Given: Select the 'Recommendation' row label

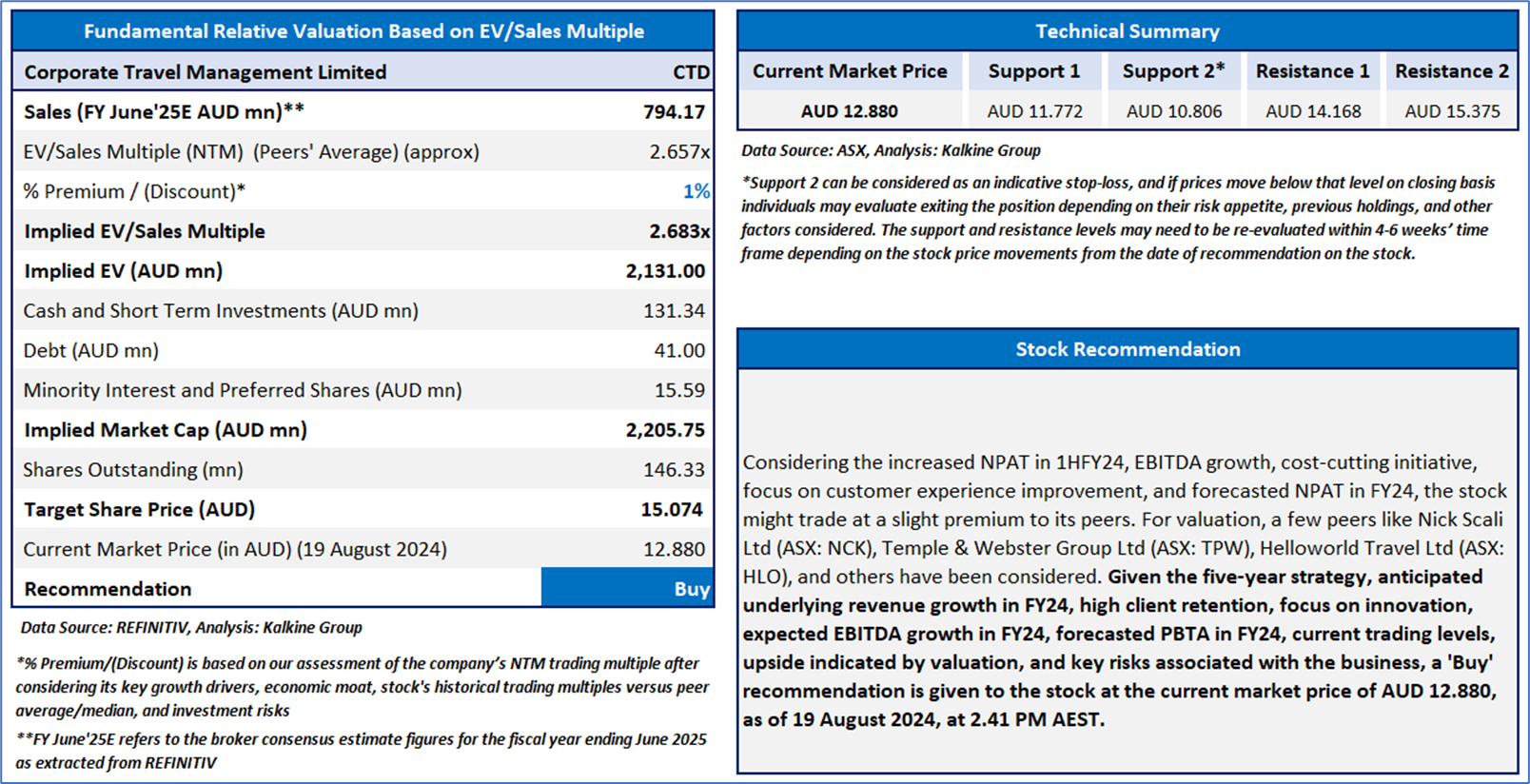Looking at the screenshot, I should coord(108,589).
